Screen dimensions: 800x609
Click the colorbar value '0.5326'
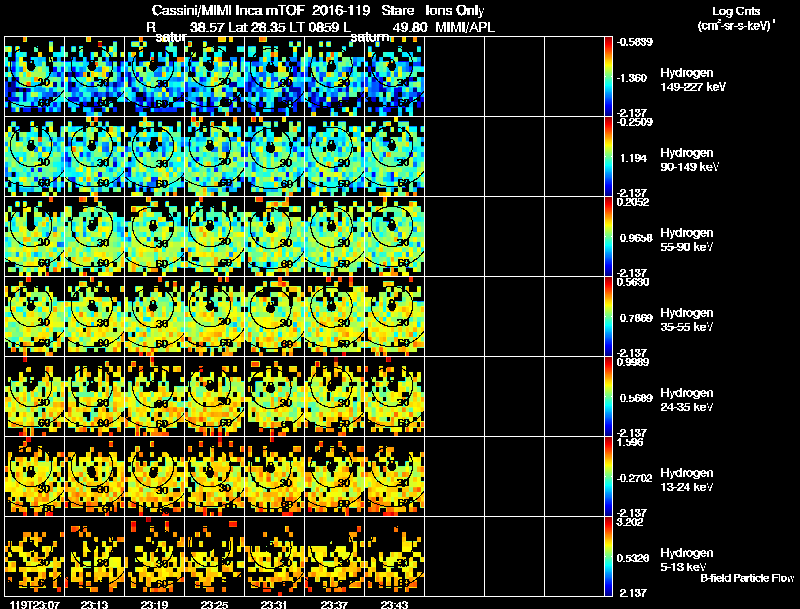633,559
